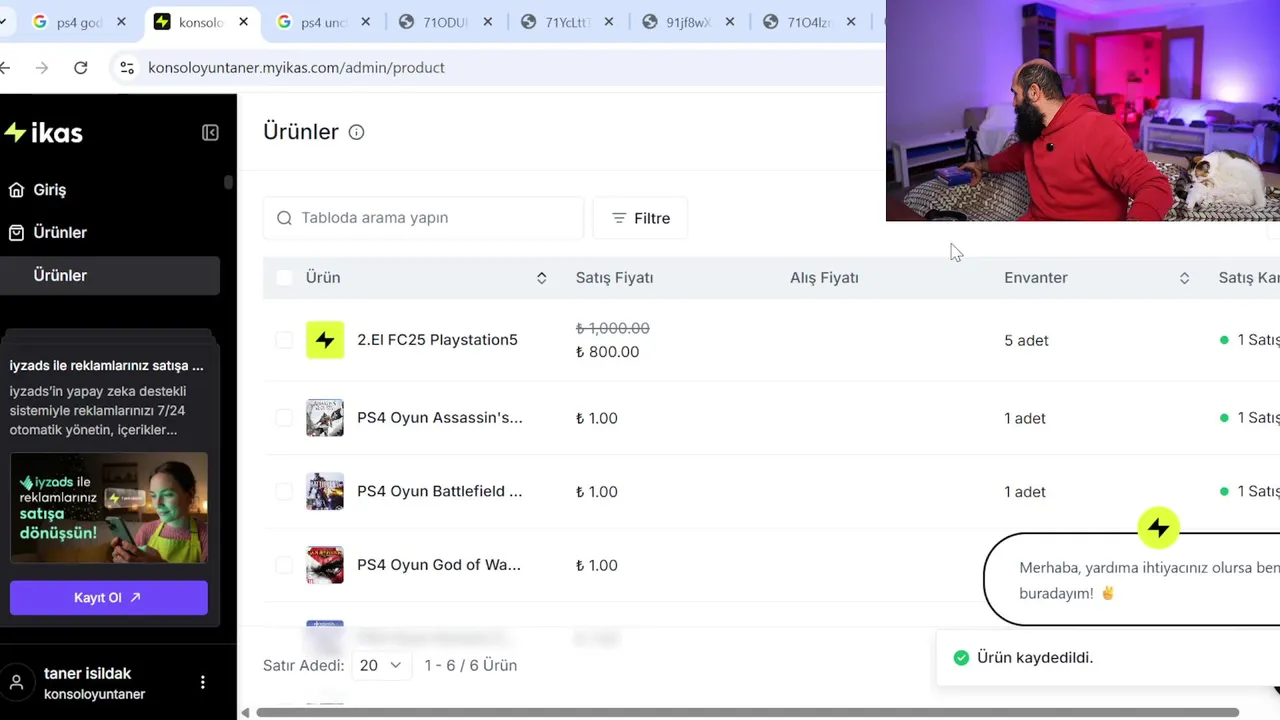
Task: Click the ₺ 800.00 discounted price
Action: (x=607, y=352)
